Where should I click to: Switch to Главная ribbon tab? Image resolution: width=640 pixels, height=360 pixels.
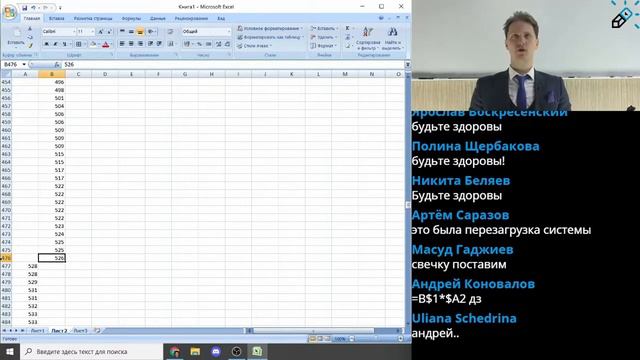coord(31,18)
